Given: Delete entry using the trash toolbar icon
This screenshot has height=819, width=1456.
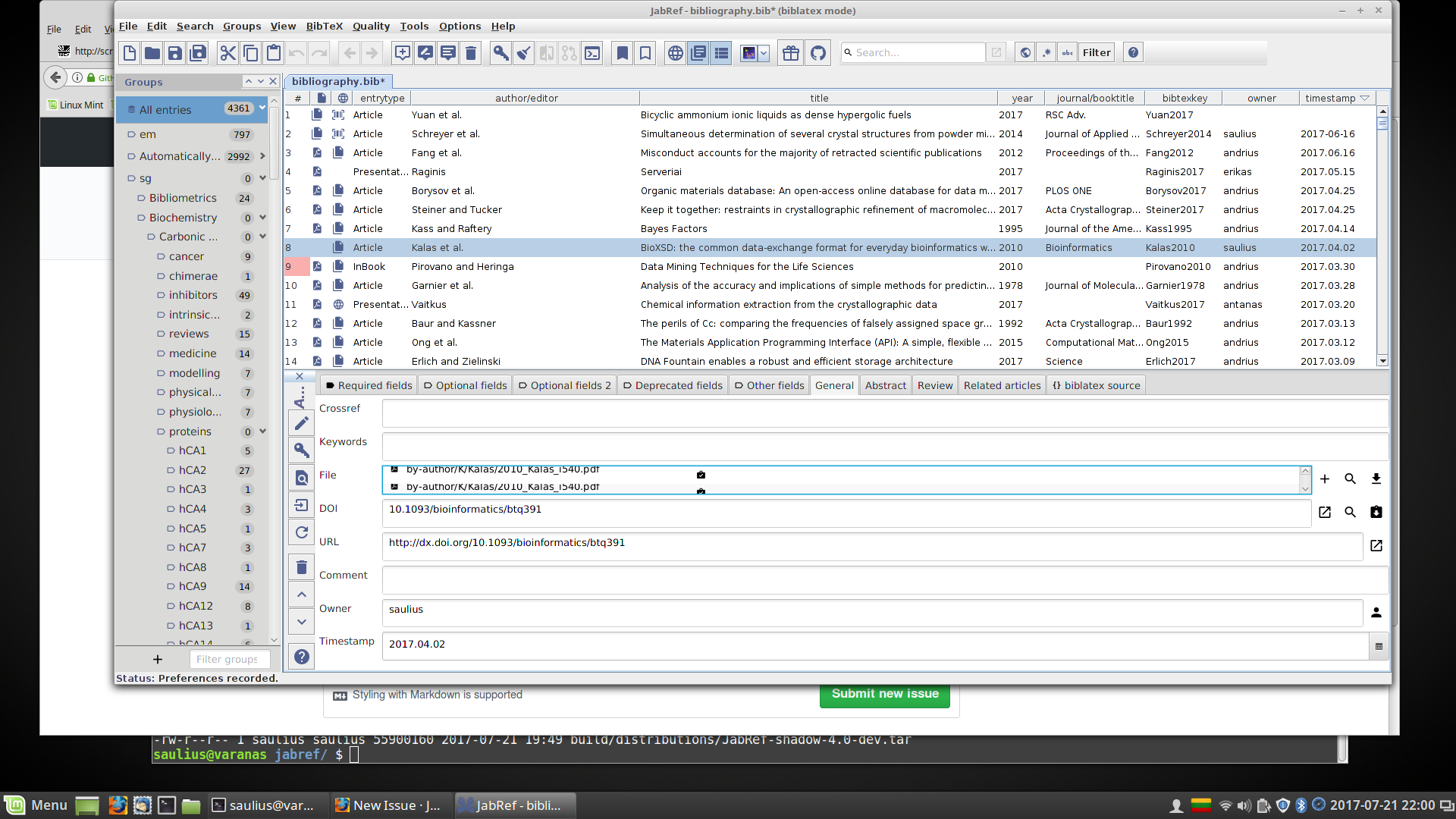Looking at the screenshot, I should click(471, 52).
